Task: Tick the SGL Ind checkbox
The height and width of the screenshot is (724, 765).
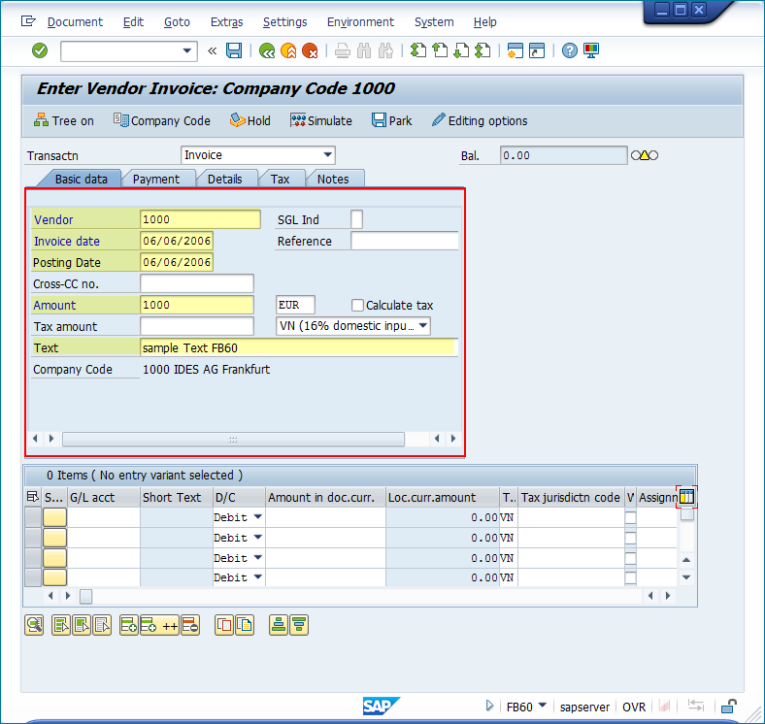Action: click(357, 220)
